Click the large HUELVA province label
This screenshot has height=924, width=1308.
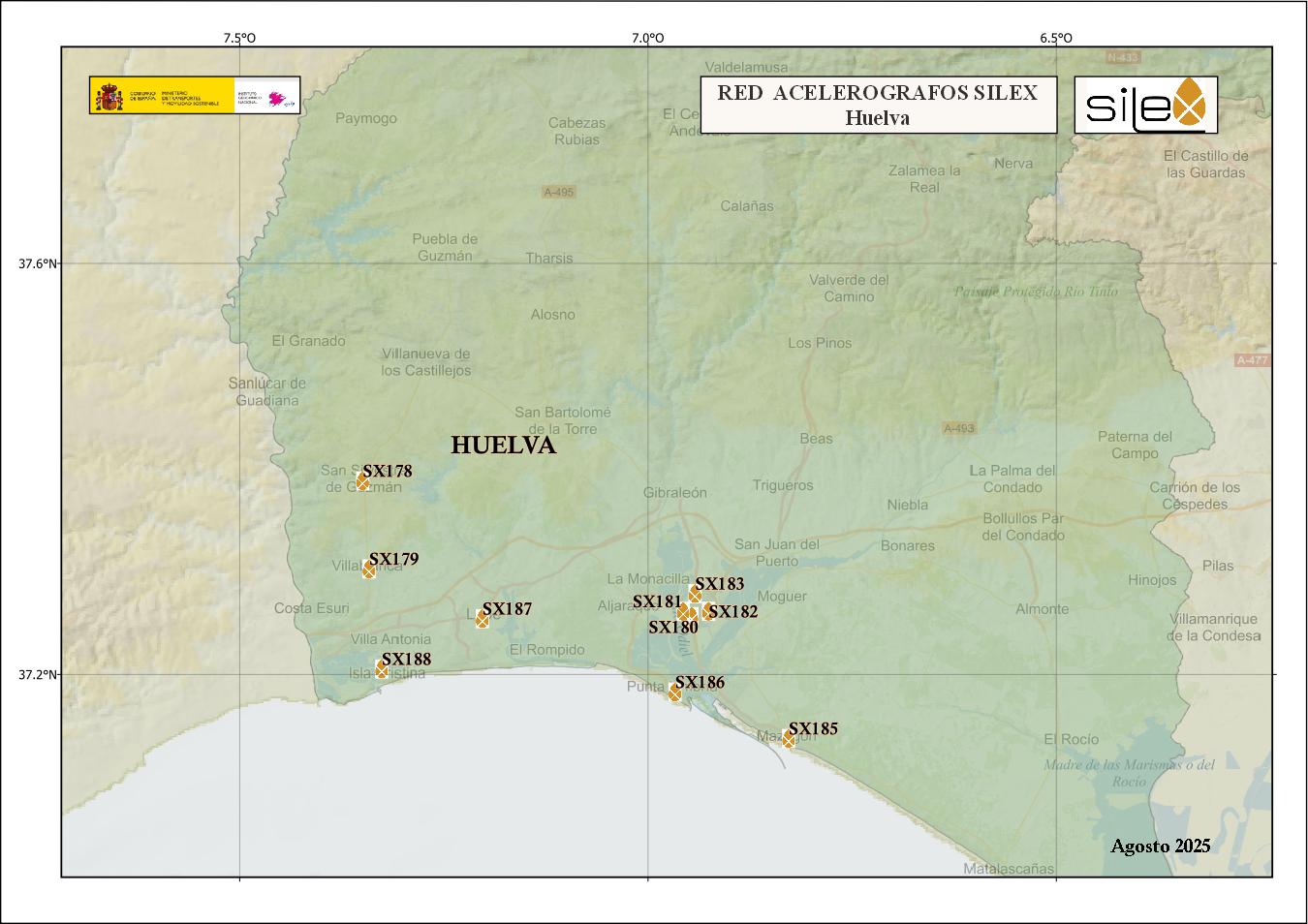tap(503, 446)
